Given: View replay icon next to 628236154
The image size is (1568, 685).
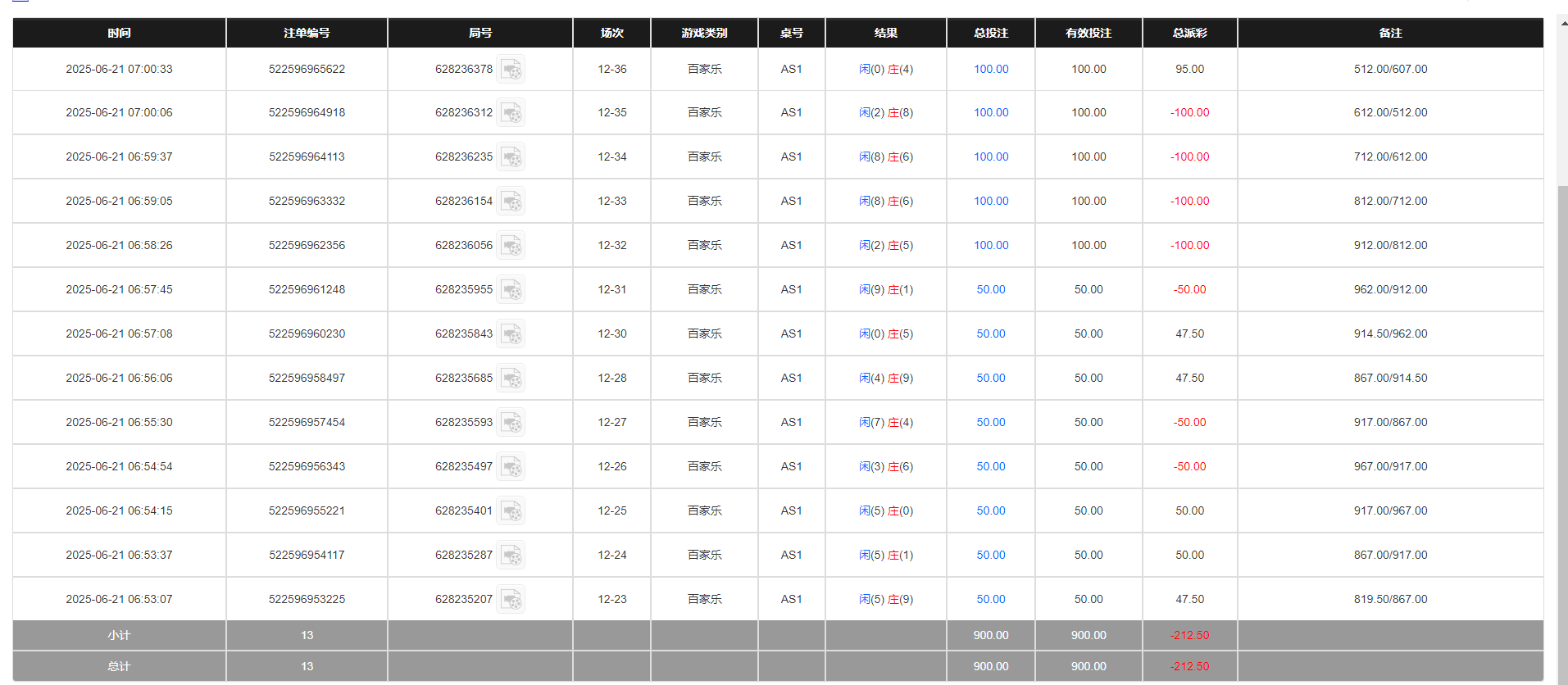Looking at the screenshot, I should coord(511,202).
